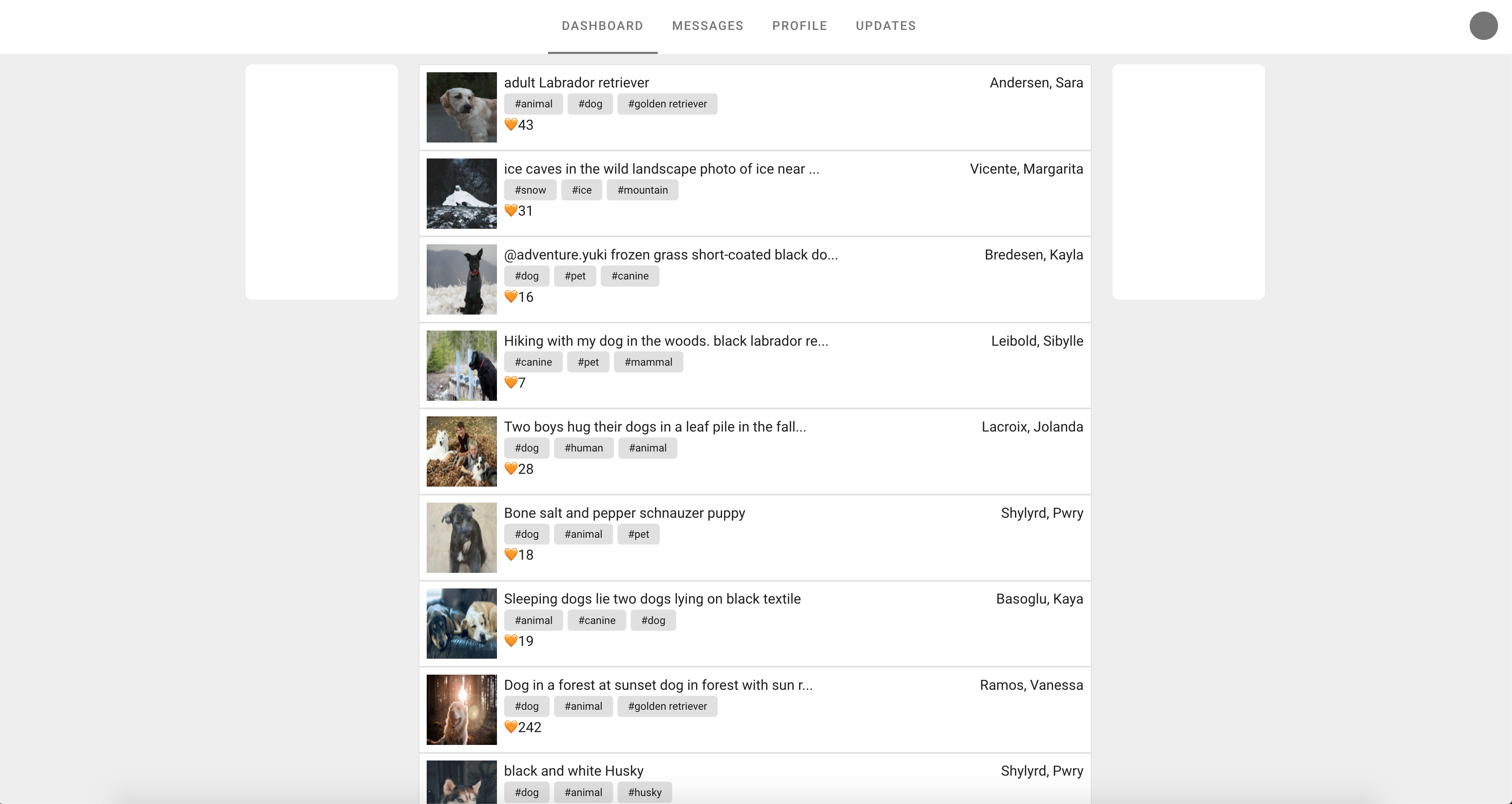The image size is (1512, 804).
Task: Go to the Updates tab
Action: tap(885, 26)
